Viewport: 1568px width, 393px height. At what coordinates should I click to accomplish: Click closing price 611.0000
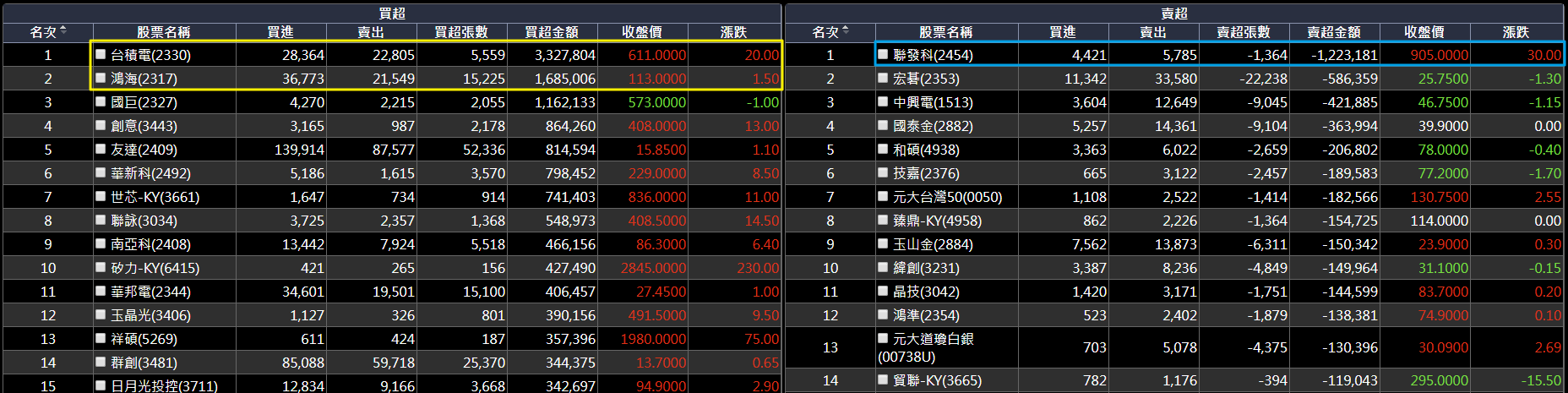(x=656, y=55)
